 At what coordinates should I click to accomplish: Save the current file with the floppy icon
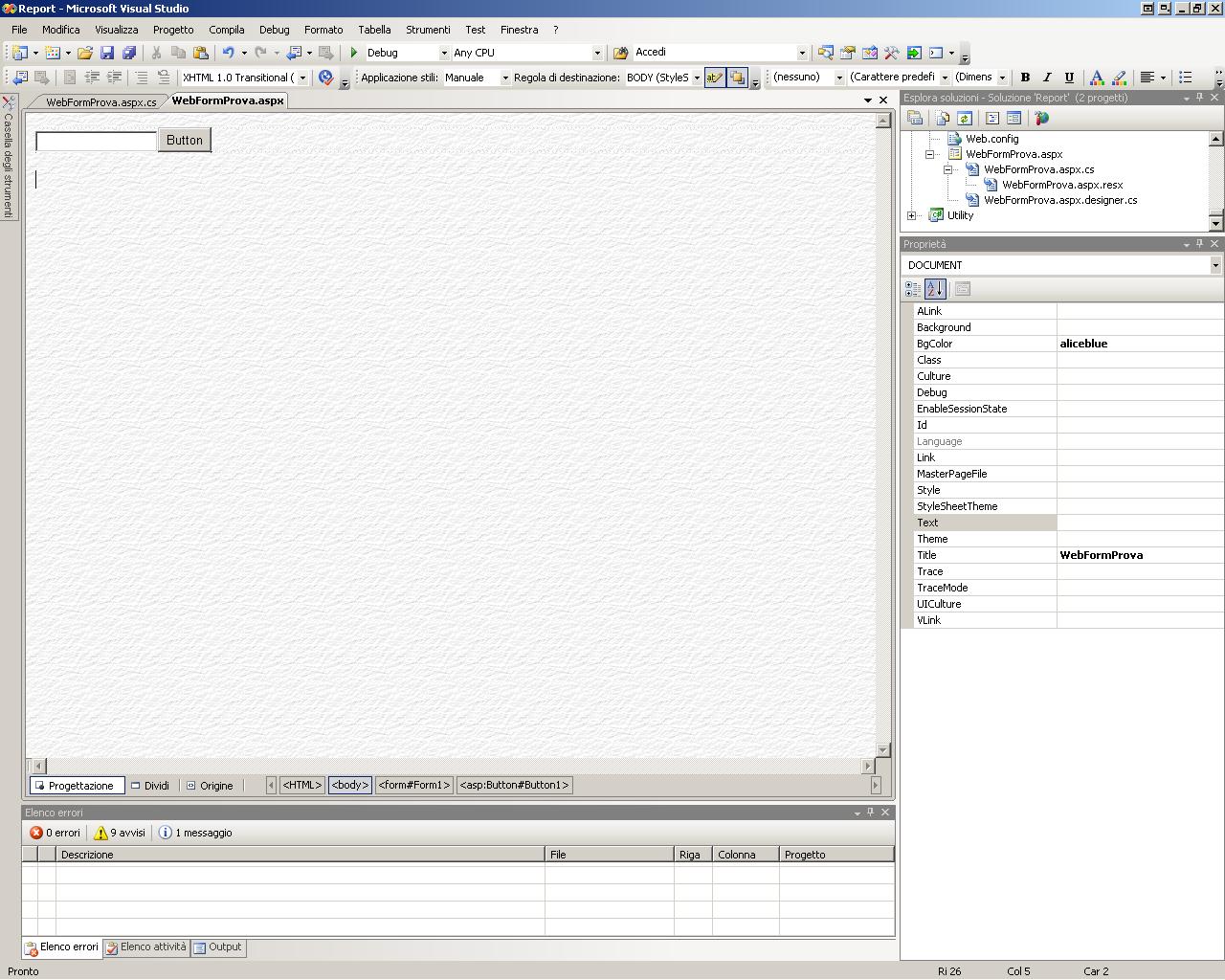107,53
